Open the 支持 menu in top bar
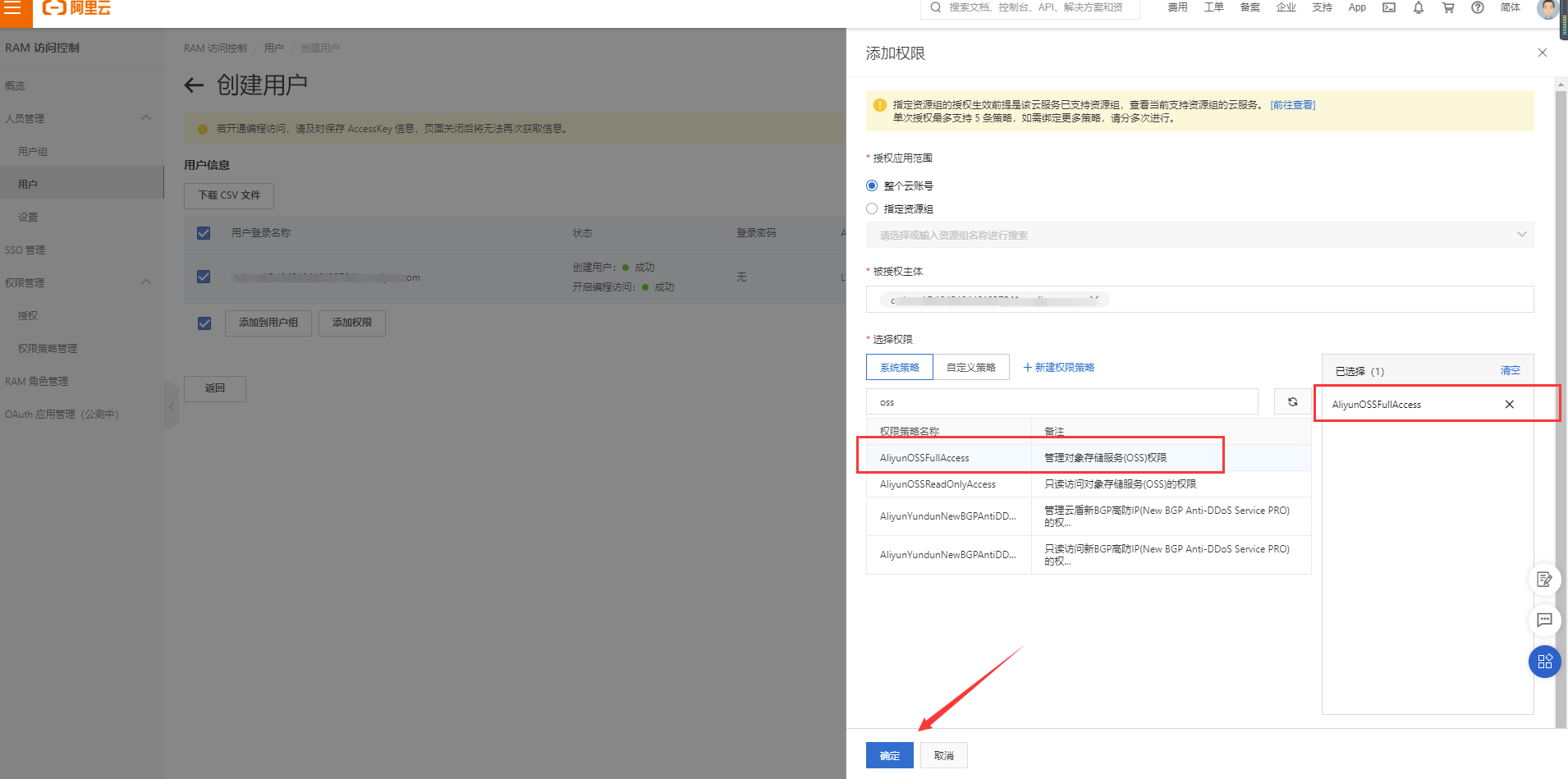Viewport: 1568px width, 779px height. pos(1322,7)
